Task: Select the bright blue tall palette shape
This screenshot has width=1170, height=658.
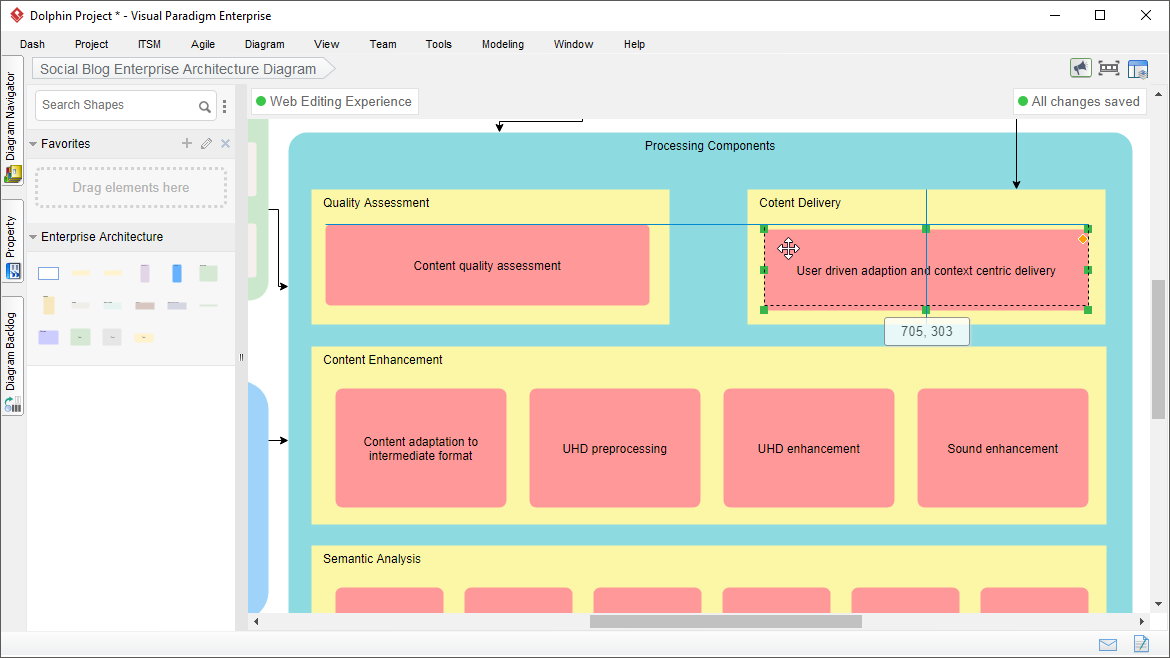Action: point(177,273)
